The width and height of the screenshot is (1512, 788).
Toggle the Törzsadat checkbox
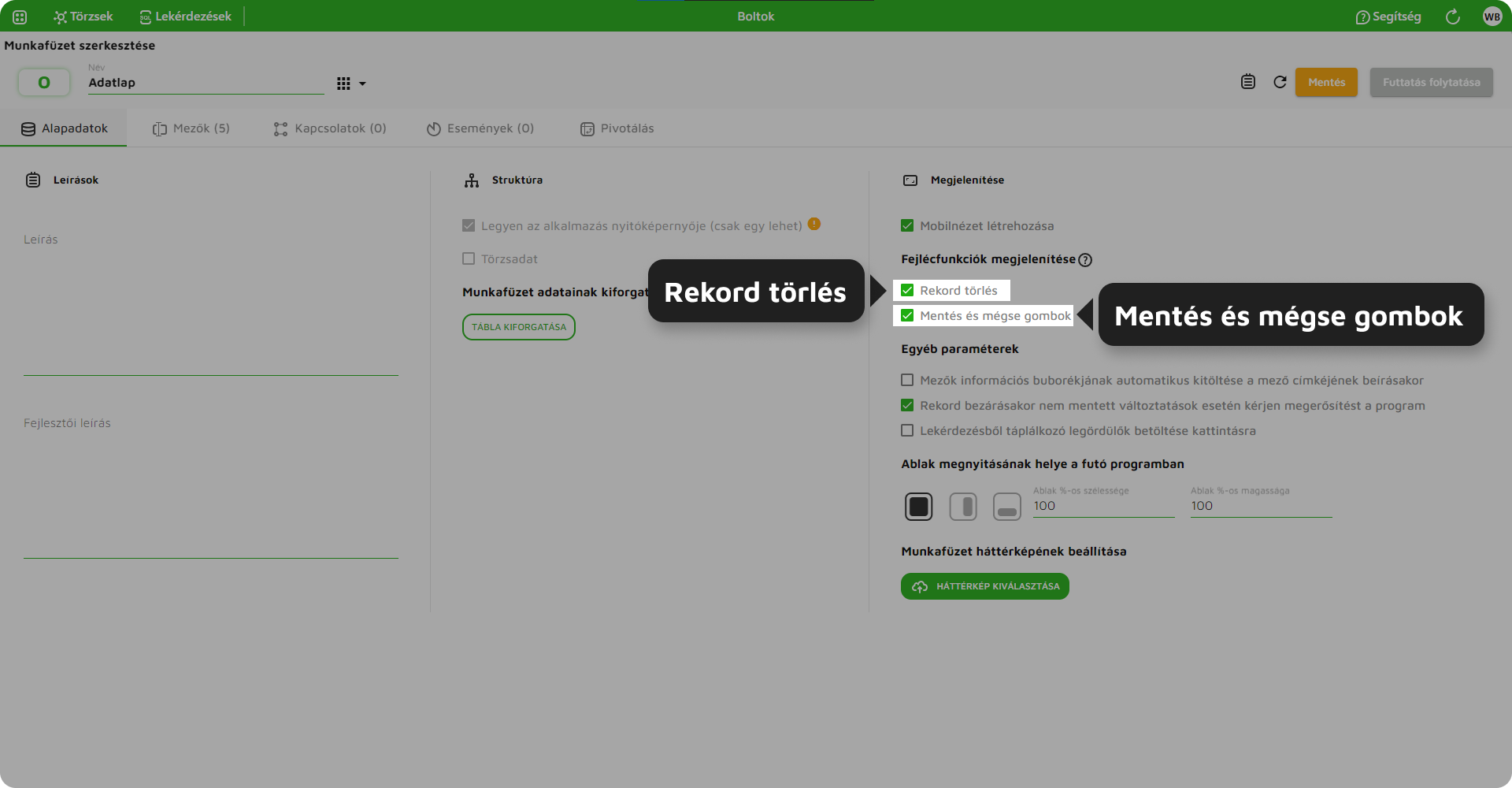[x=469, y=258]
